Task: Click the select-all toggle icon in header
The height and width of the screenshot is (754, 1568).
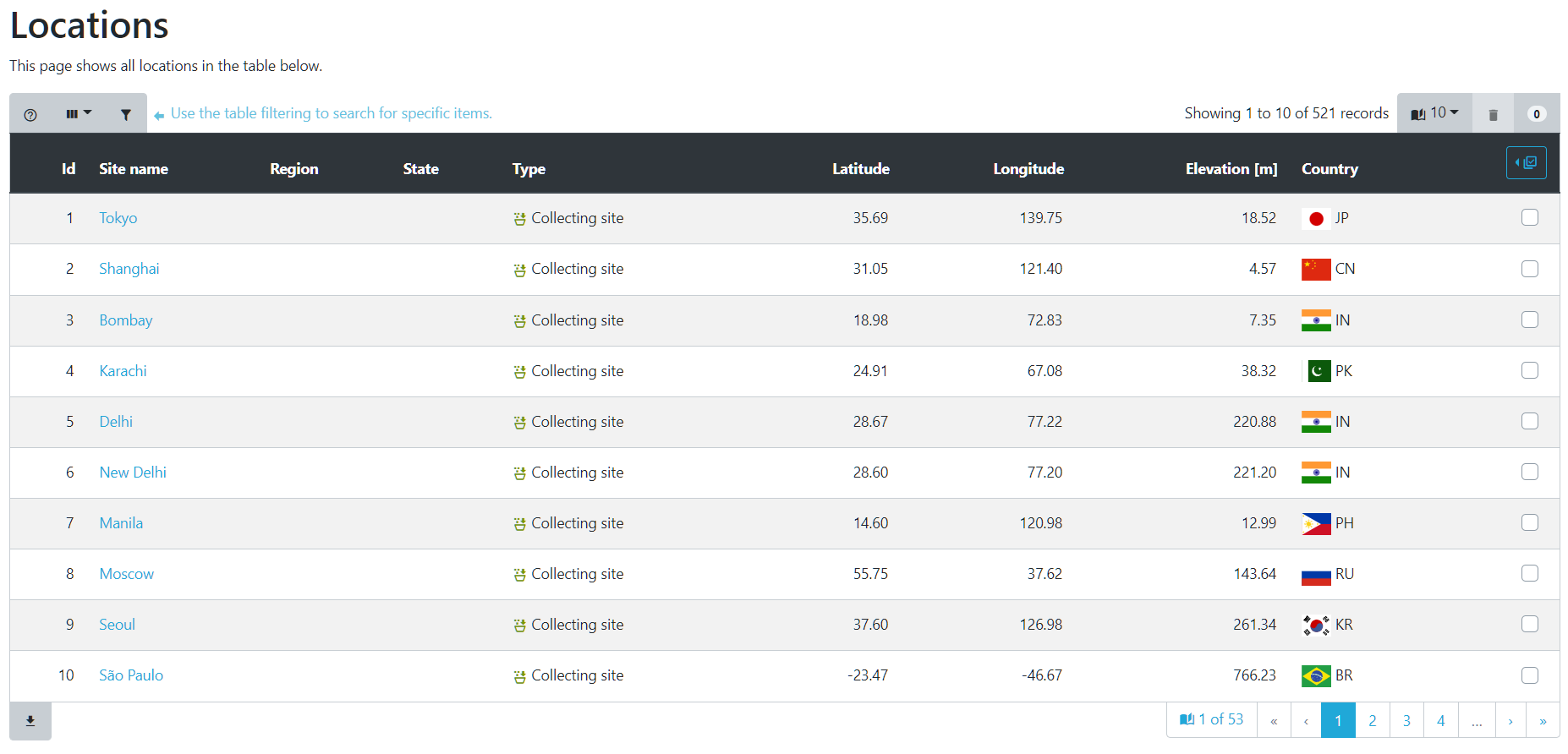Action: click(1526, 162)
